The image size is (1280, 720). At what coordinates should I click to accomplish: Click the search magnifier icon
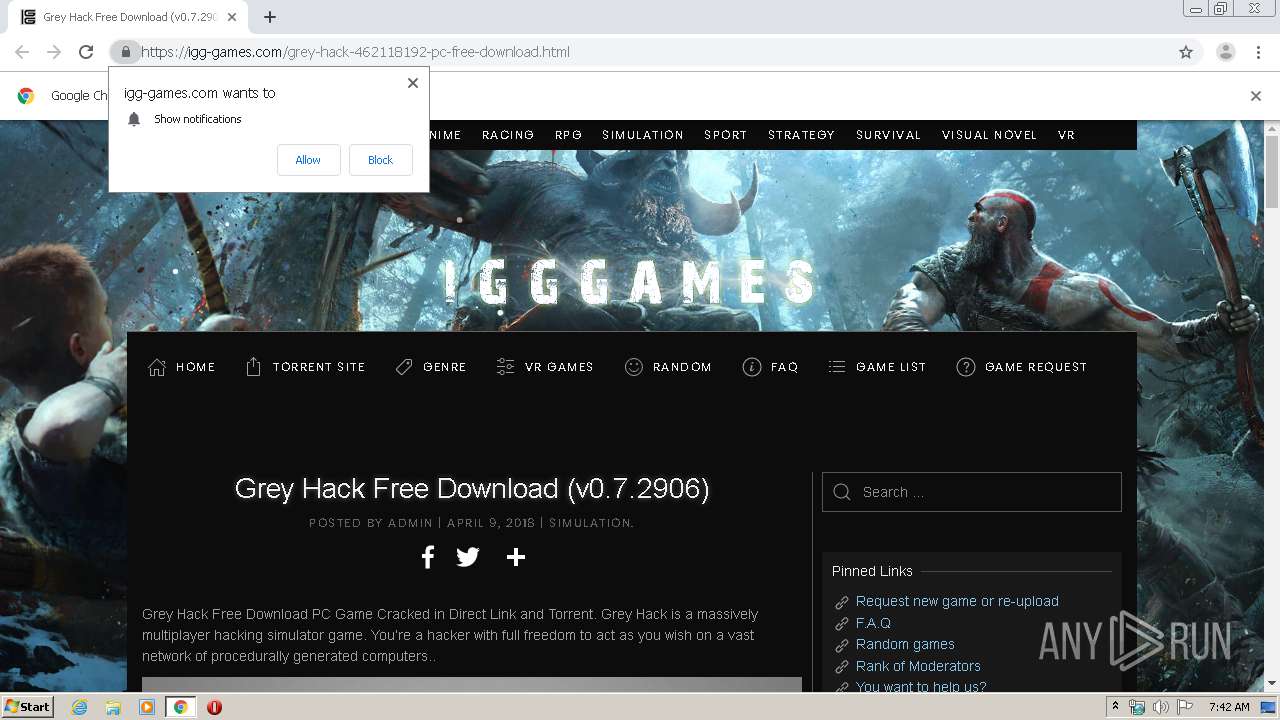[x=842, y=492]
